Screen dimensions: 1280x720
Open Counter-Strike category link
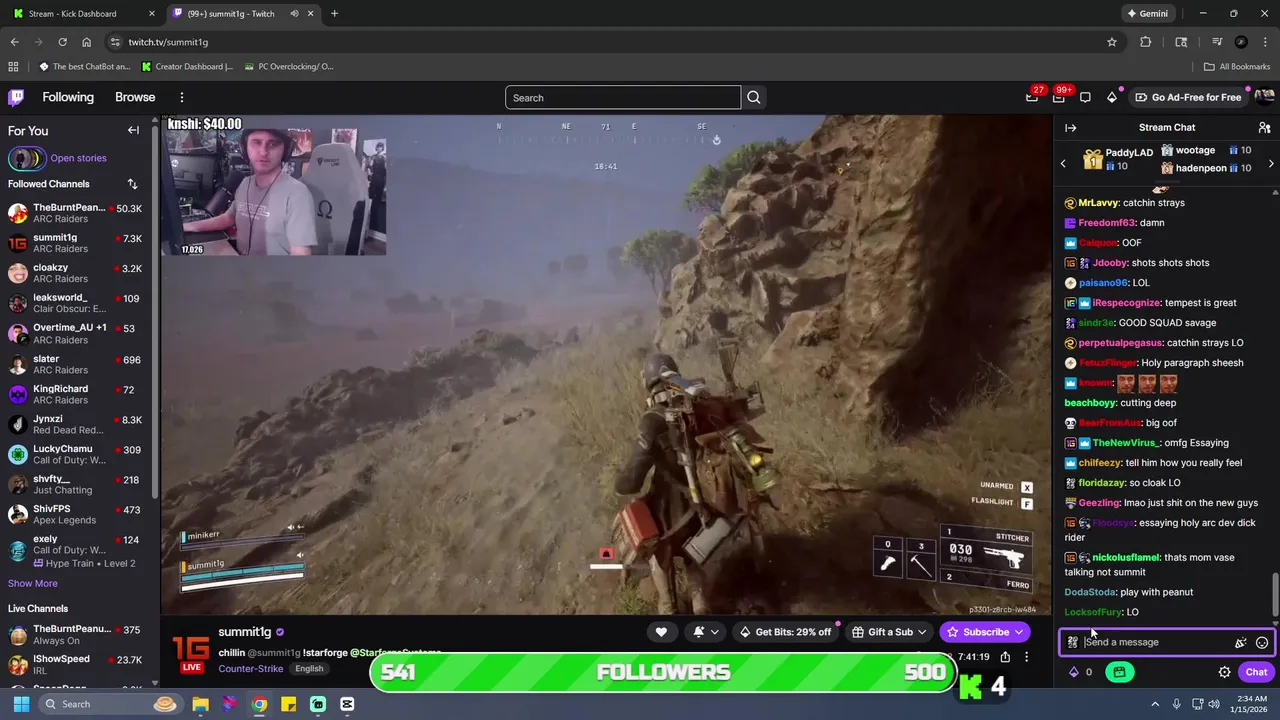coord(250,669)
